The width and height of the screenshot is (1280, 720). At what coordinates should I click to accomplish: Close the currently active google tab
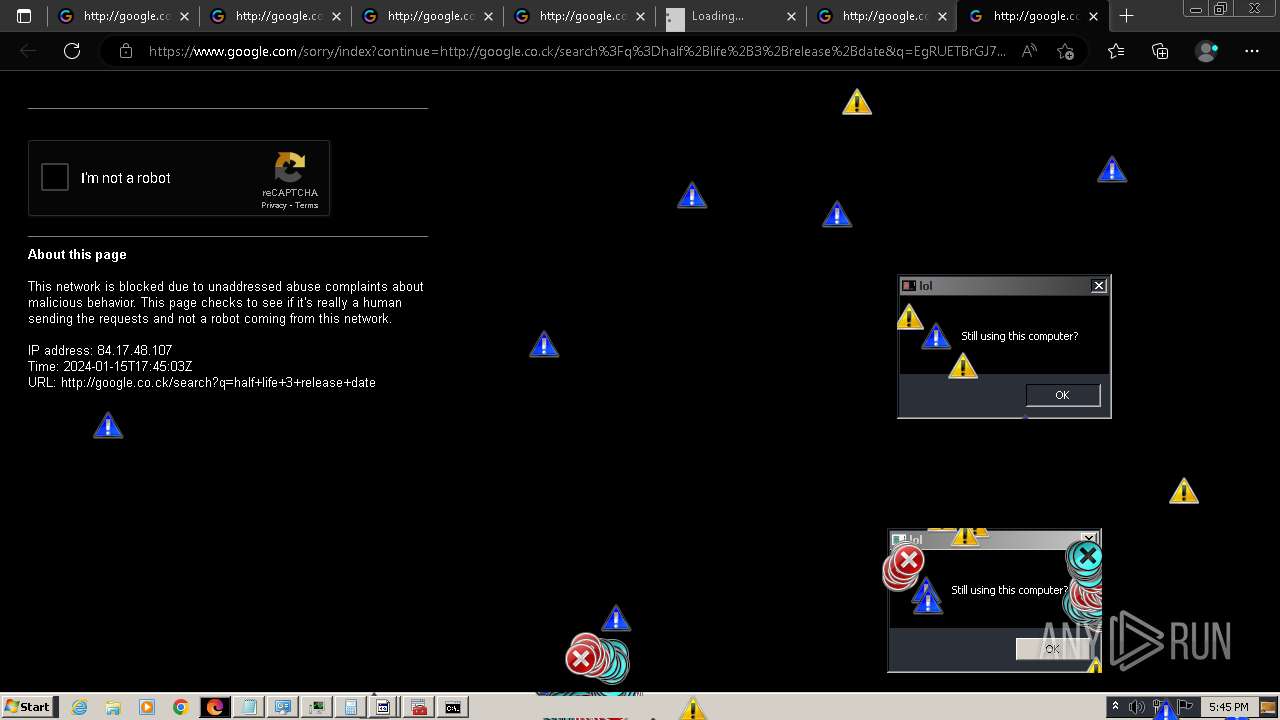(1094, 16)
